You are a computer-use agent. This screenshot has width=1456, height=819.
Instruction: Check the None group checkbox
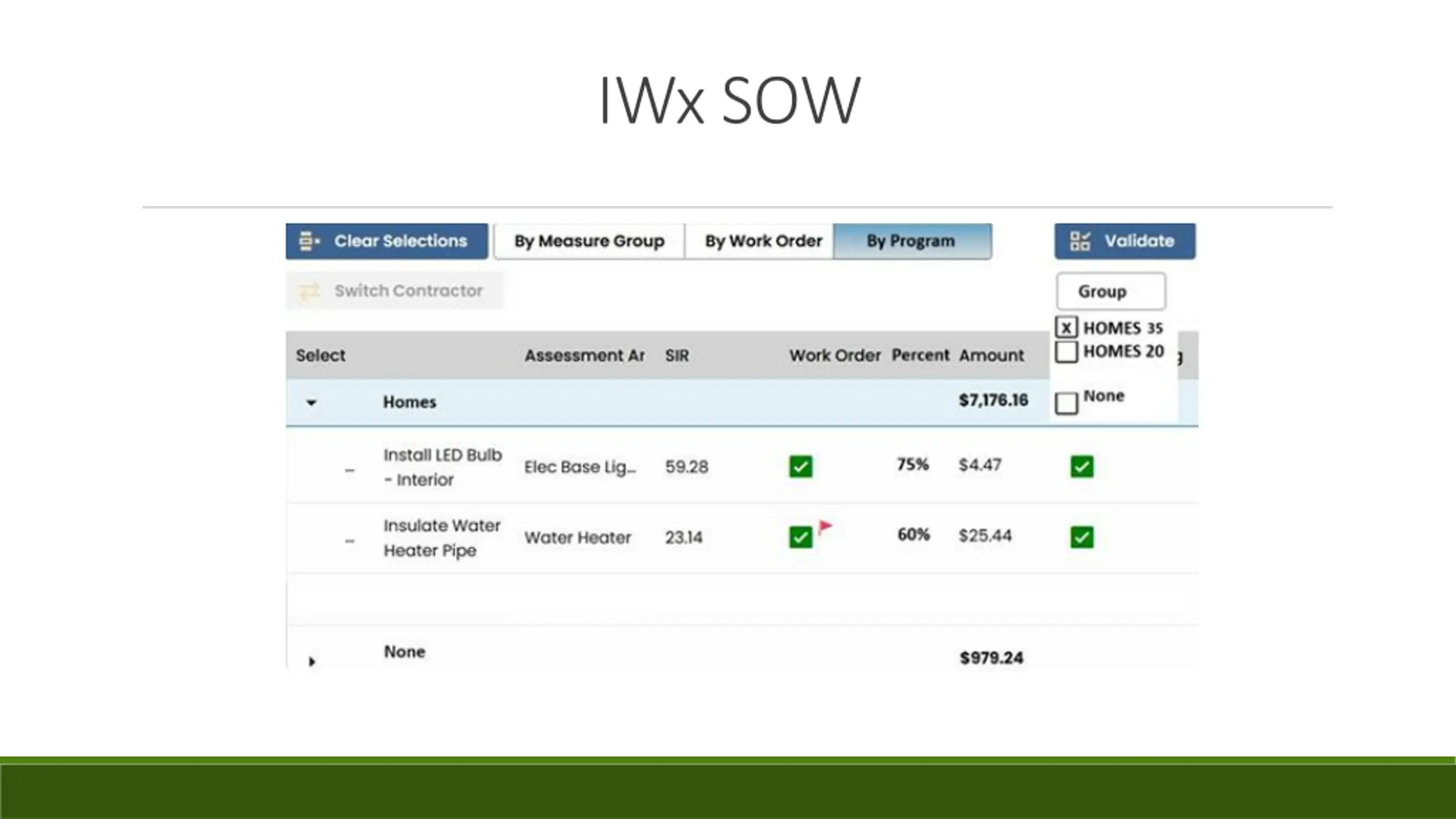(1066, 403)
